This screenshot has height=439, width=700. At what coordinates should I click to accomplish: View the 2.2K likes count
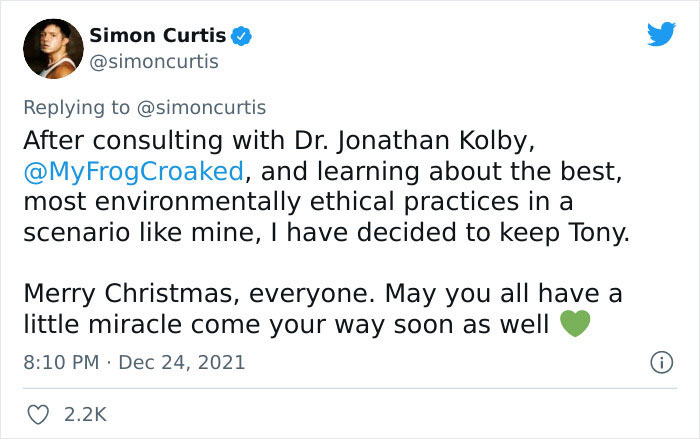[86, 412]
